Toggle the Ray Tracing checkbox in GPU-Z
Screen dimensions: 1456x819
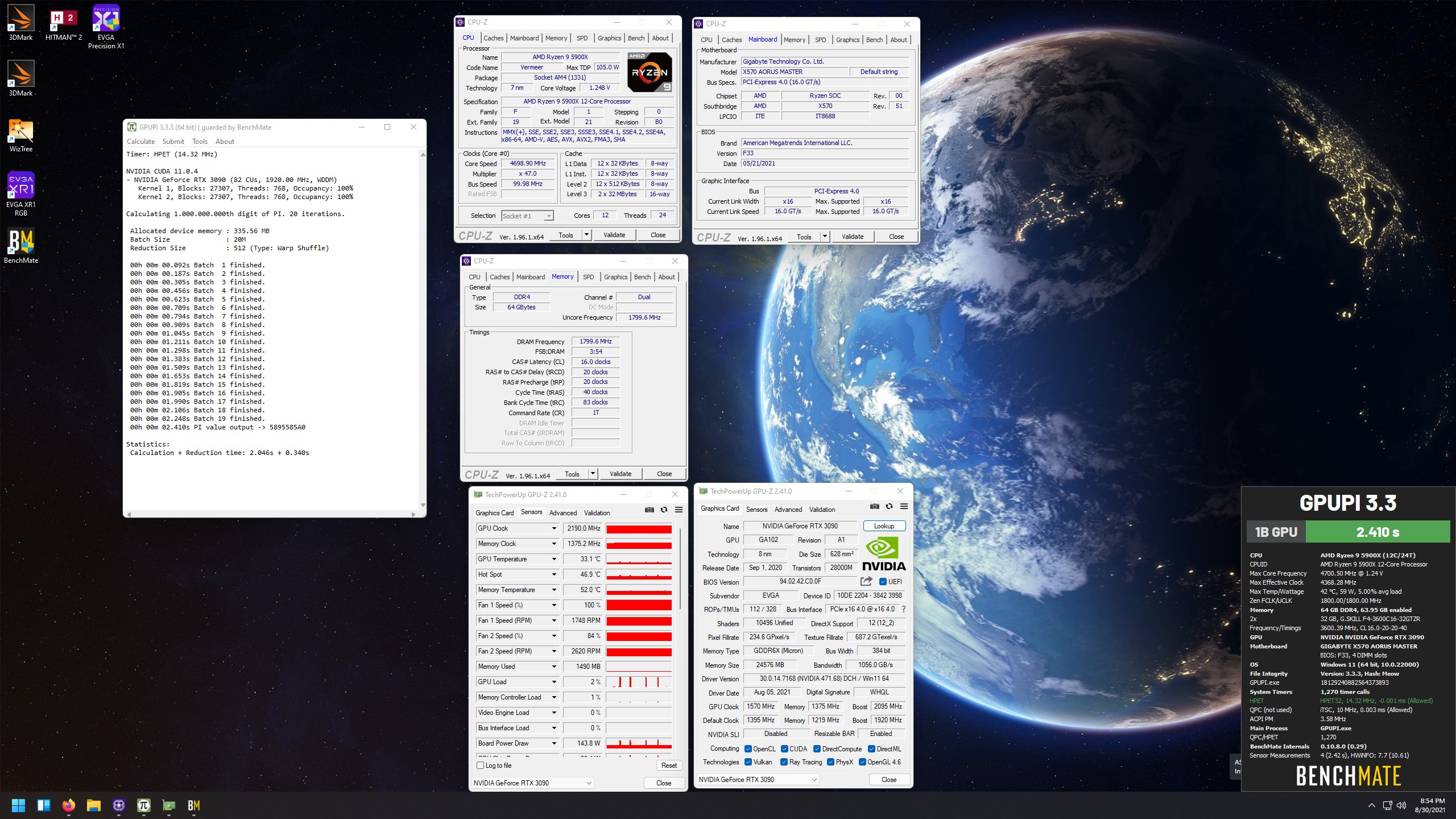tap(784, 762)
